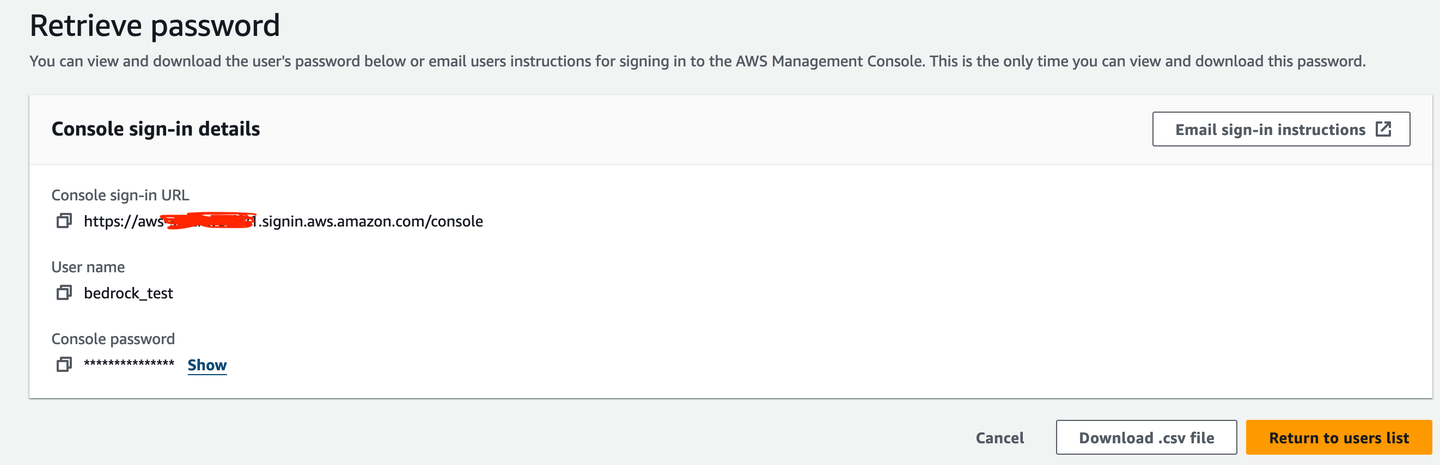Return to users list

1339,438
